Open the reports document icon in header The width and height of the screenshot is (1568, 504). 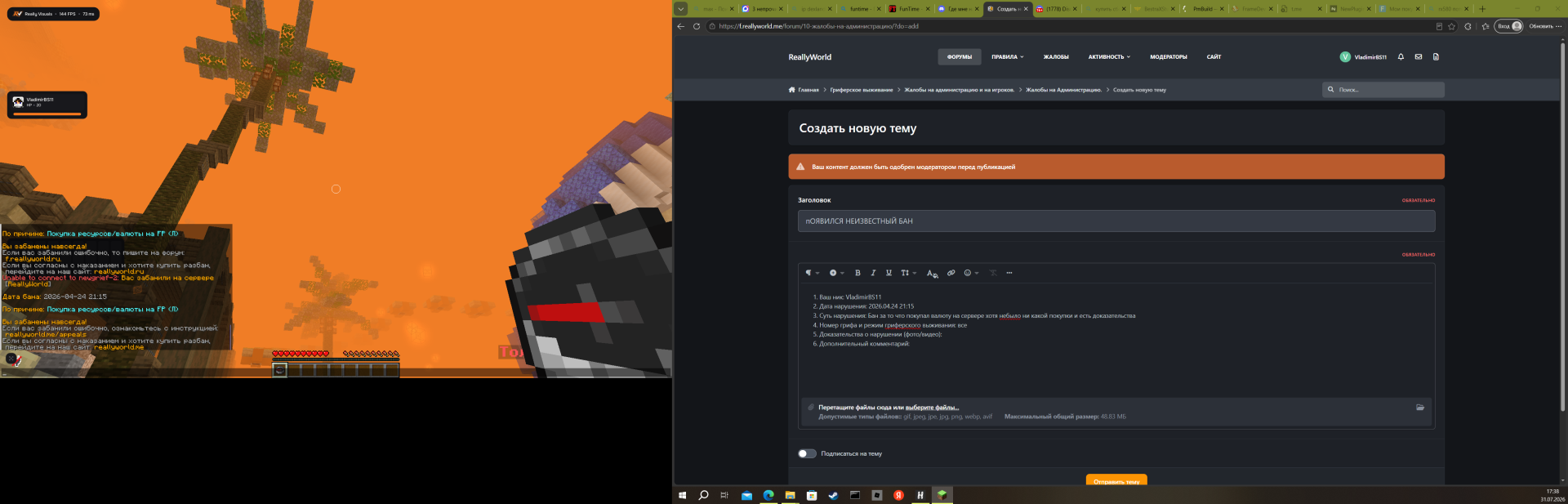(1436, 57)
